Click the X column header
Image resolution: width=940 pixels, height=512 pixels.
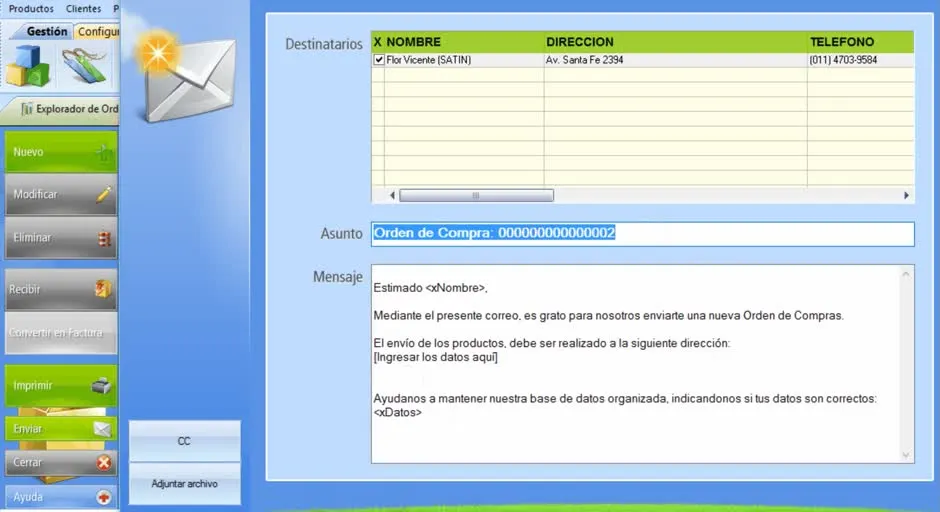[378, 42]
